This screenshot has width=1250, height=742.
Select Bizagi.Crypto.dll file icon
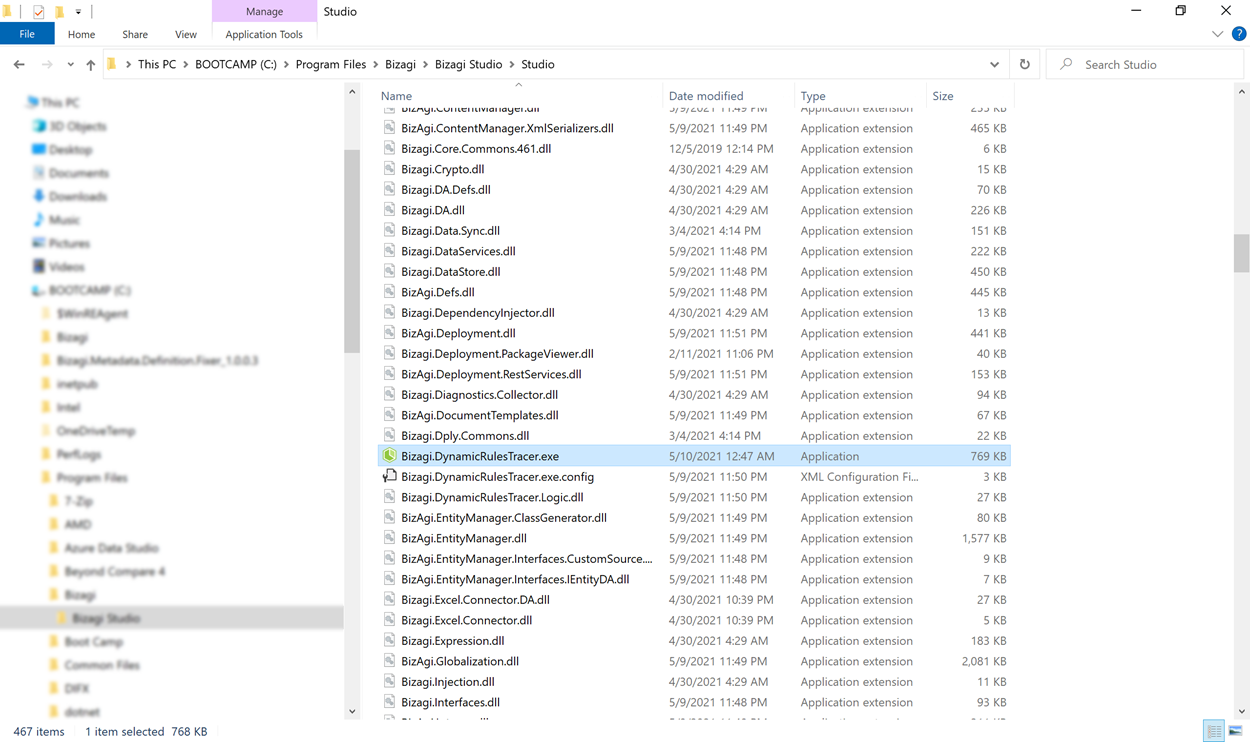390,169
